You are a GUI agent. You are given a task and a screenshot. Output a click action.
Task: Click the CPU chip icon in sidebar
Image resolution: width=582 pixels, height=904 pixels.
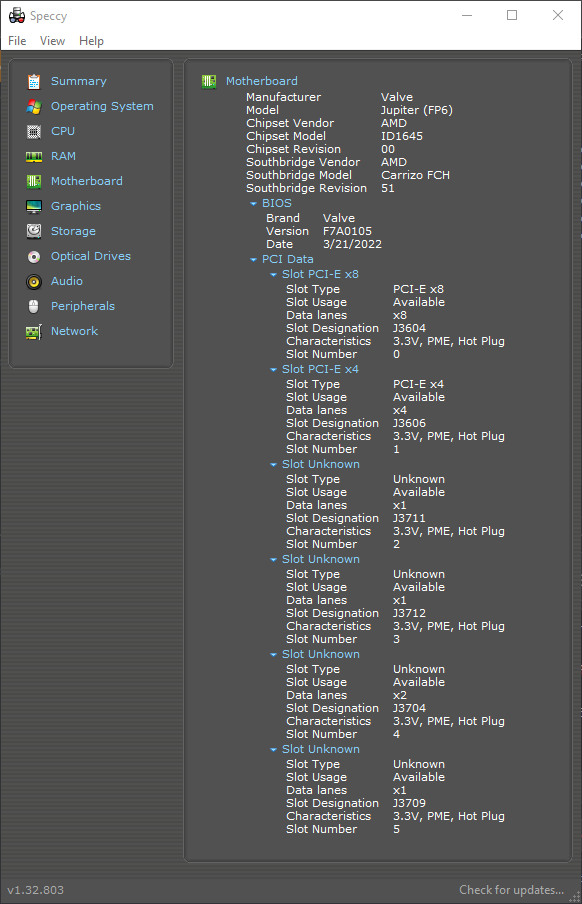(35, 131)
